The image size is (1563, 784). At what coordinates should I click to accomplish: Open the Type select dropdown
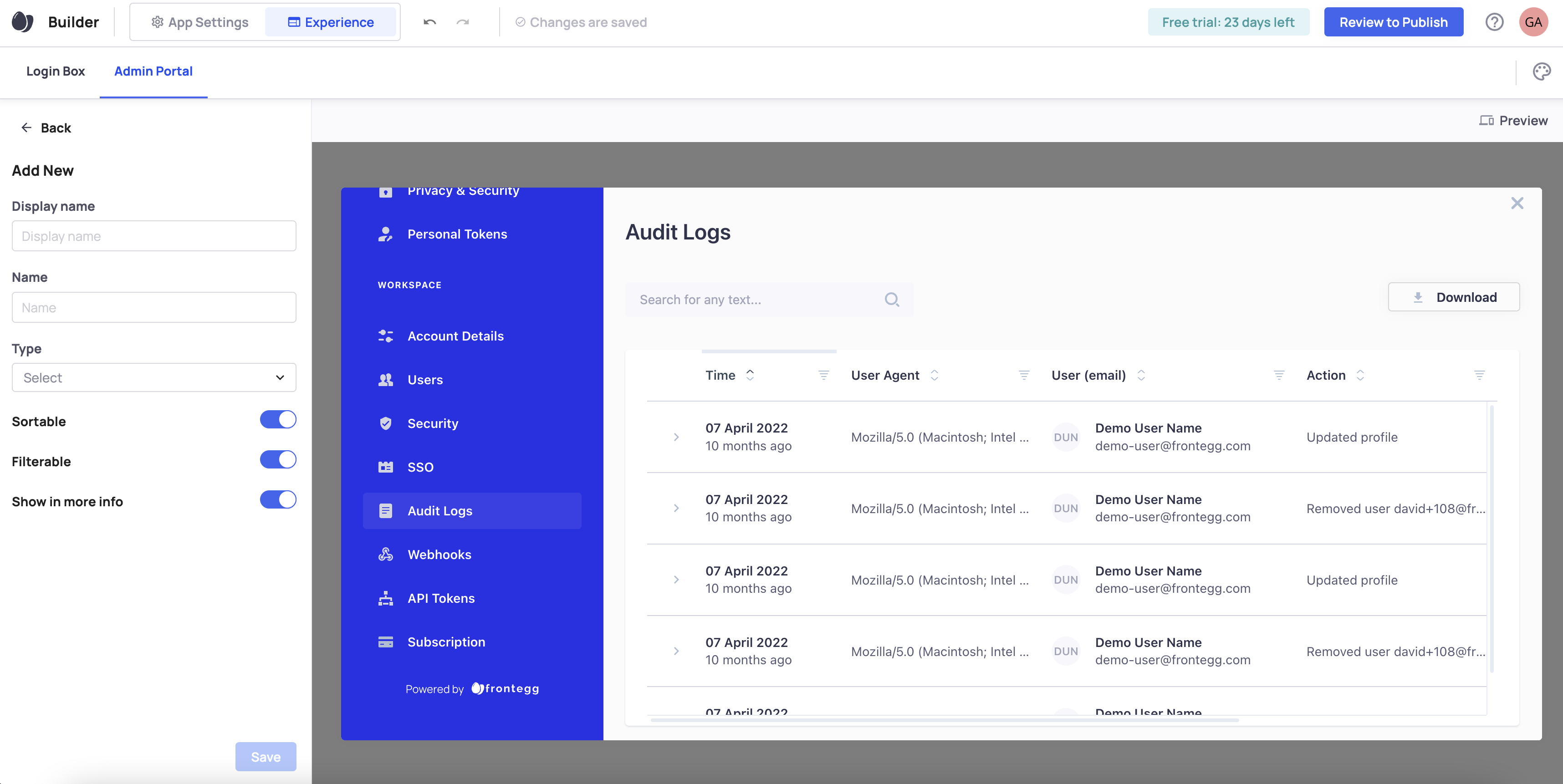(153, 378)
